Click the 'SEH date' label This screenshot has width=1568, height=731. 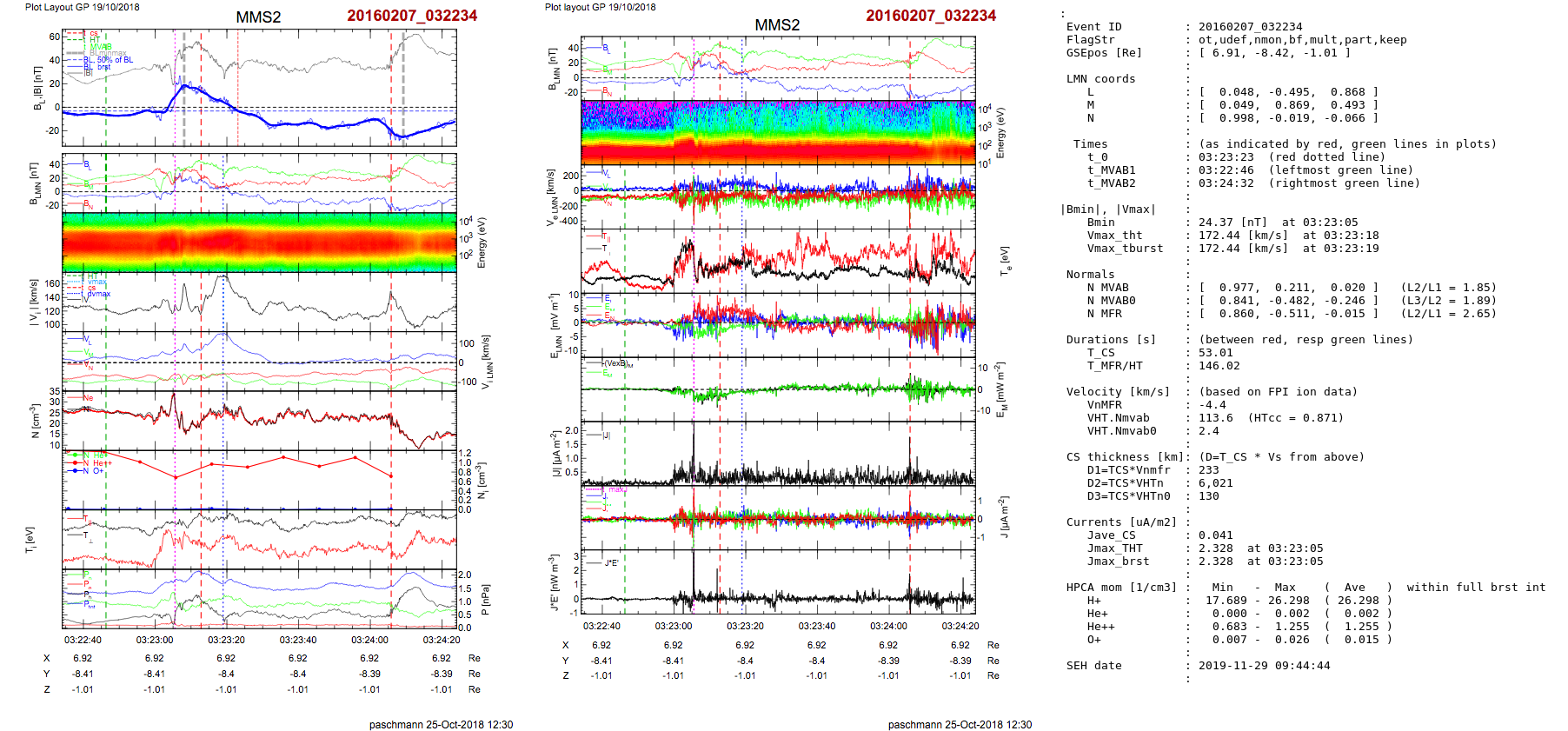click(x=1093, y=666)
